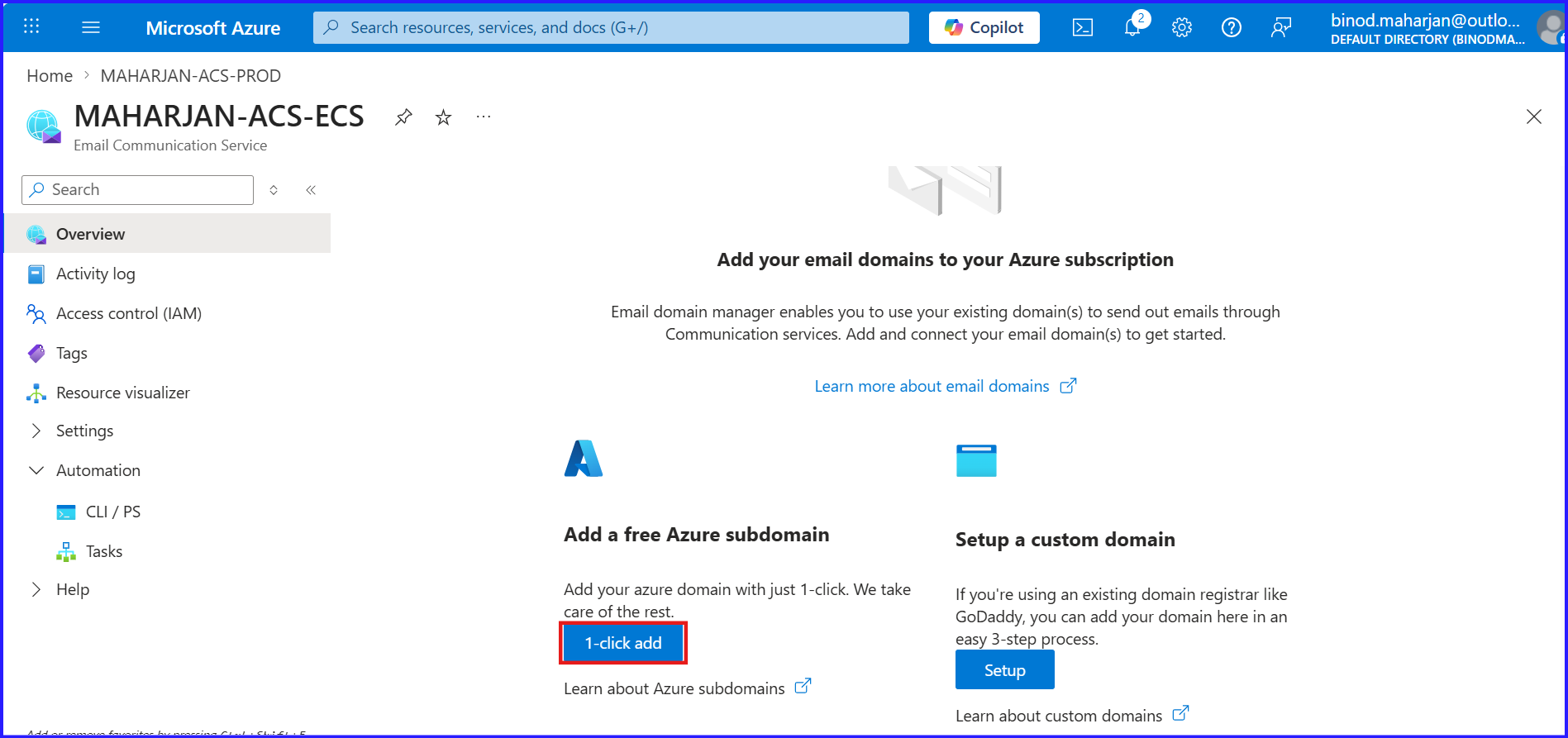Click the 'Add a free Azure subdomain' heading
This screenshot has width=1568, height=738.
pos(697,535)
